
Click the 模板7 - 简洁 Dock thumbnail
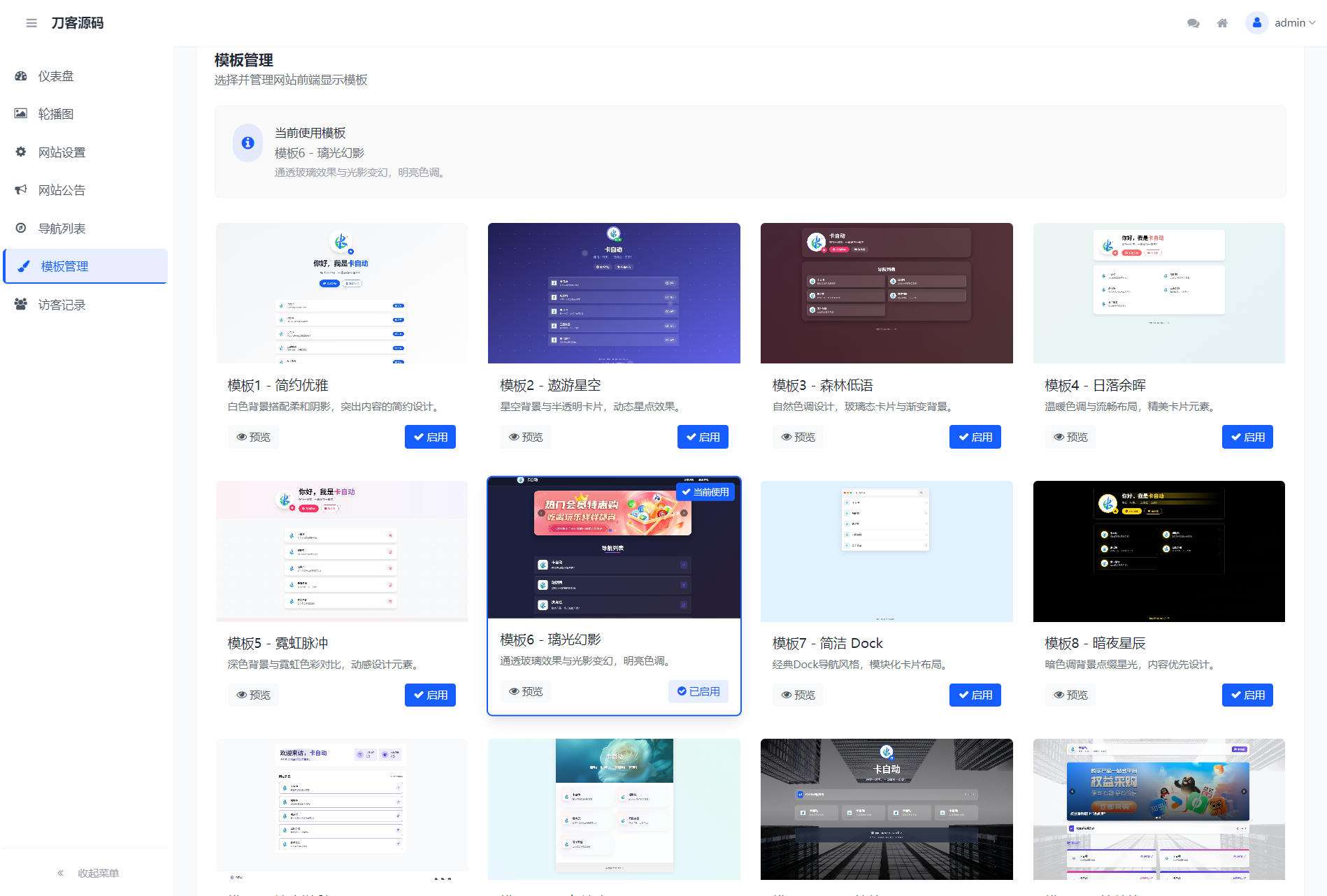pyautogui.click(x=886, y=551)
